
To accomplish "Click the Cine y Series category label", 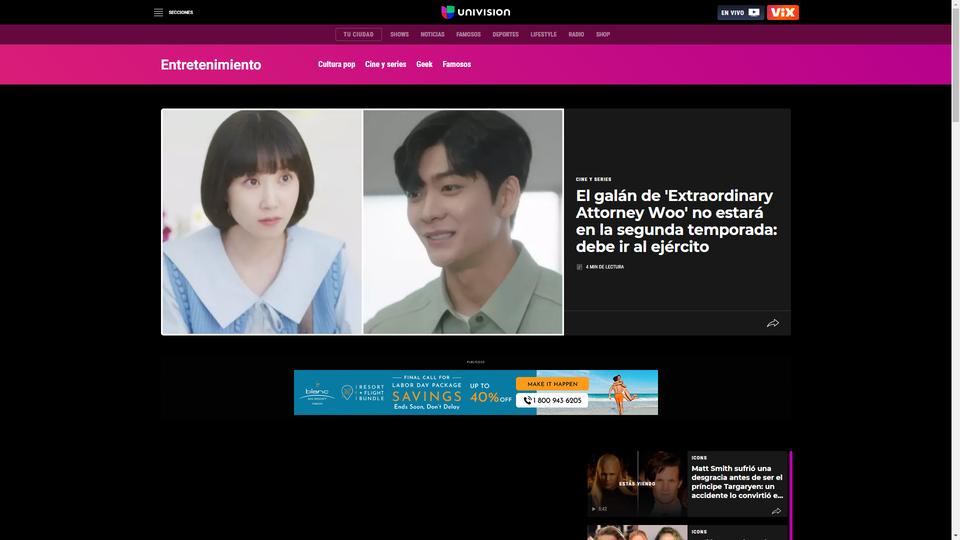I will [593, 179].
